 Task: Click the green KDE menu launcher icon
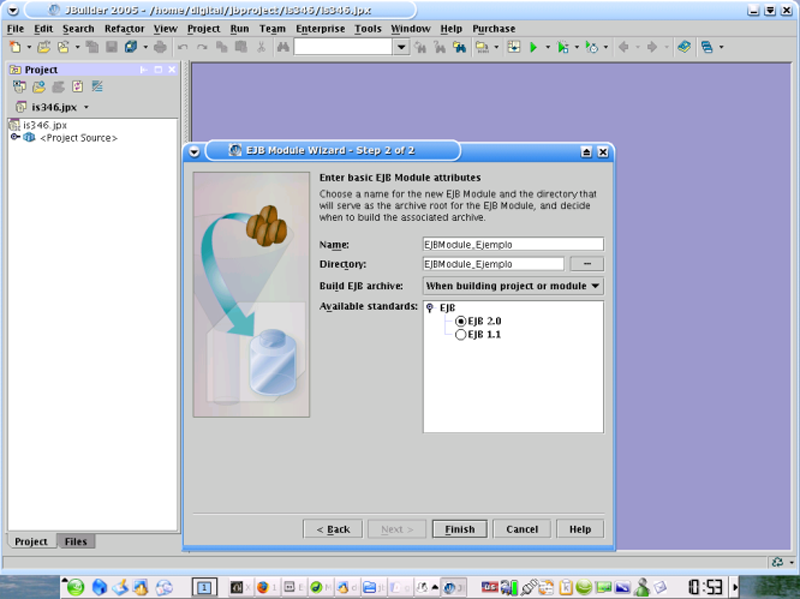(x=76, y=587)
